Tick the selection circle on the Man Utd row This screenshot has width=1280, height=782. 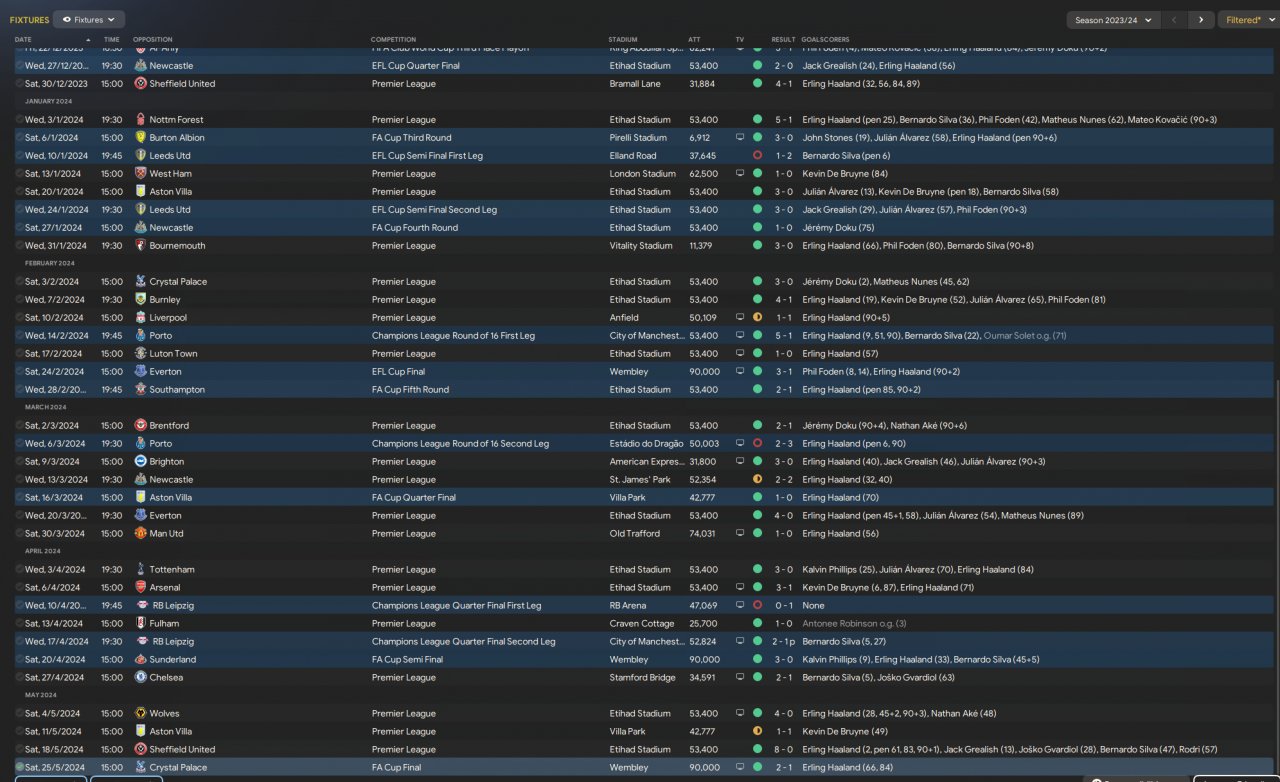[19, 534]
